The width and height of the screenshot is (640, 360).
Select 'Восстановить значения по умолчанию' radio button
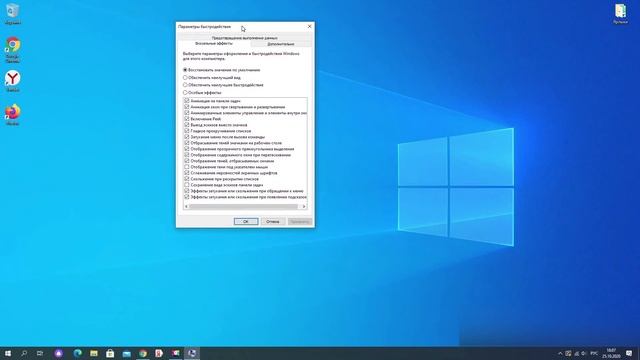point(185,70)
